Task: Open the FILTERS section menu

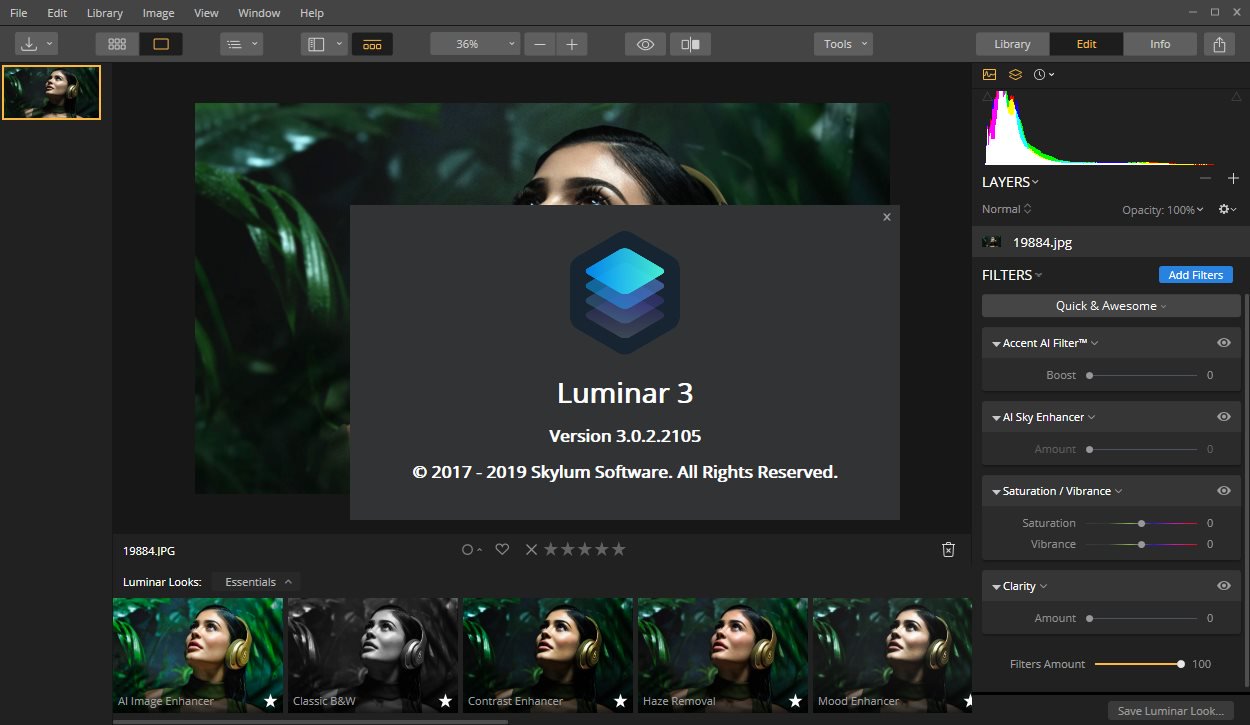Action: coord(1012,275)
